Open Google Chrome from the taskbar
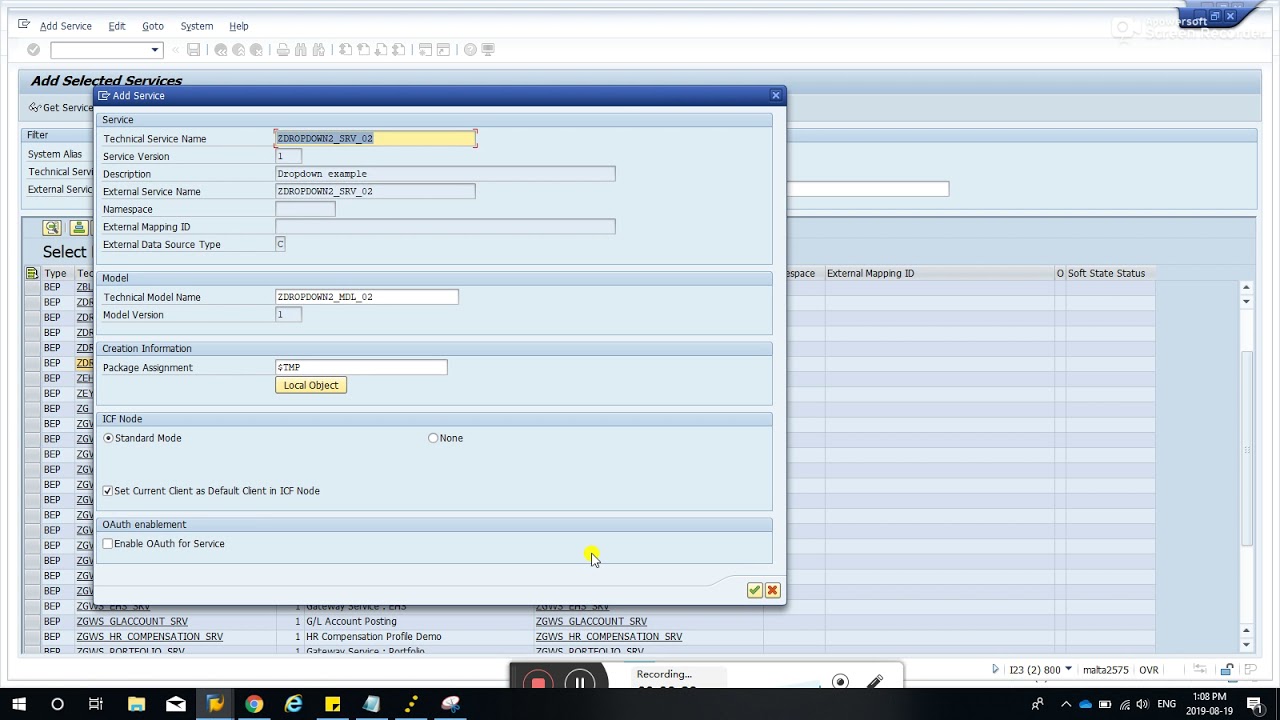The height and width of the screenshot is (720, 1280). [x=254, y=704]
